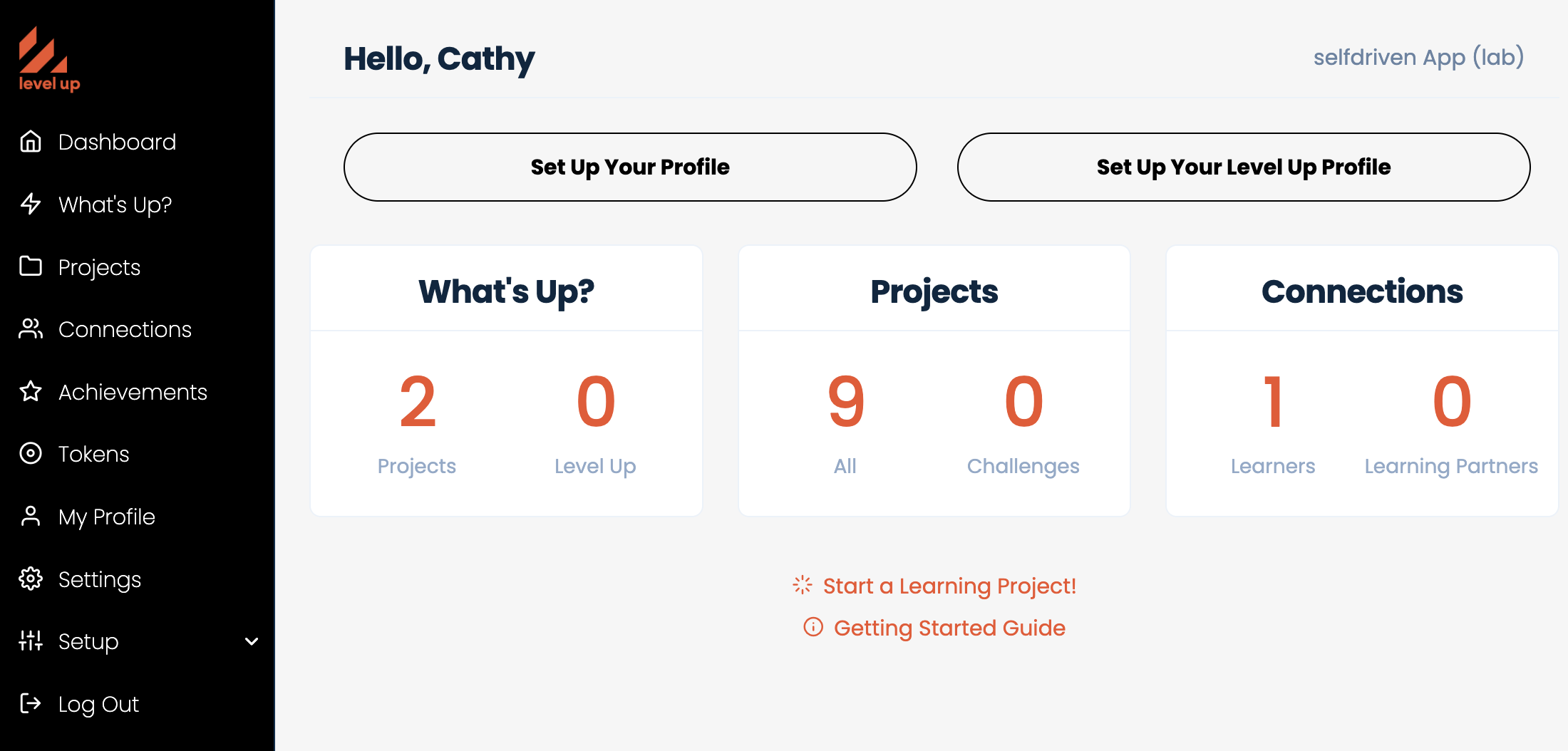Click the Dashboard home icon
Image resolution: width=1568 pixels, height=751 pixels.
point(31,142)
